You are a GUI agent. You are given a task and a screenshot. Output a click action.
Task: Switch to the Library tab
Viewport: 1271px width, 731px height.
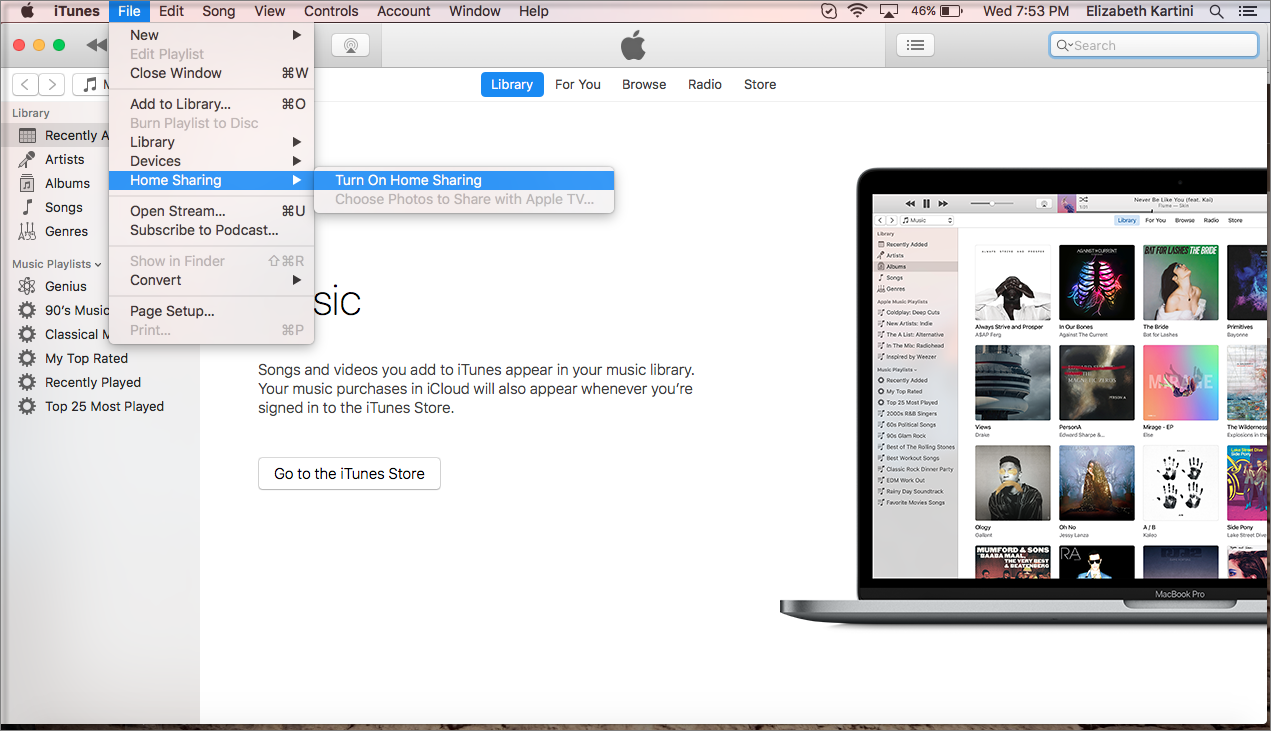point(512,85)
